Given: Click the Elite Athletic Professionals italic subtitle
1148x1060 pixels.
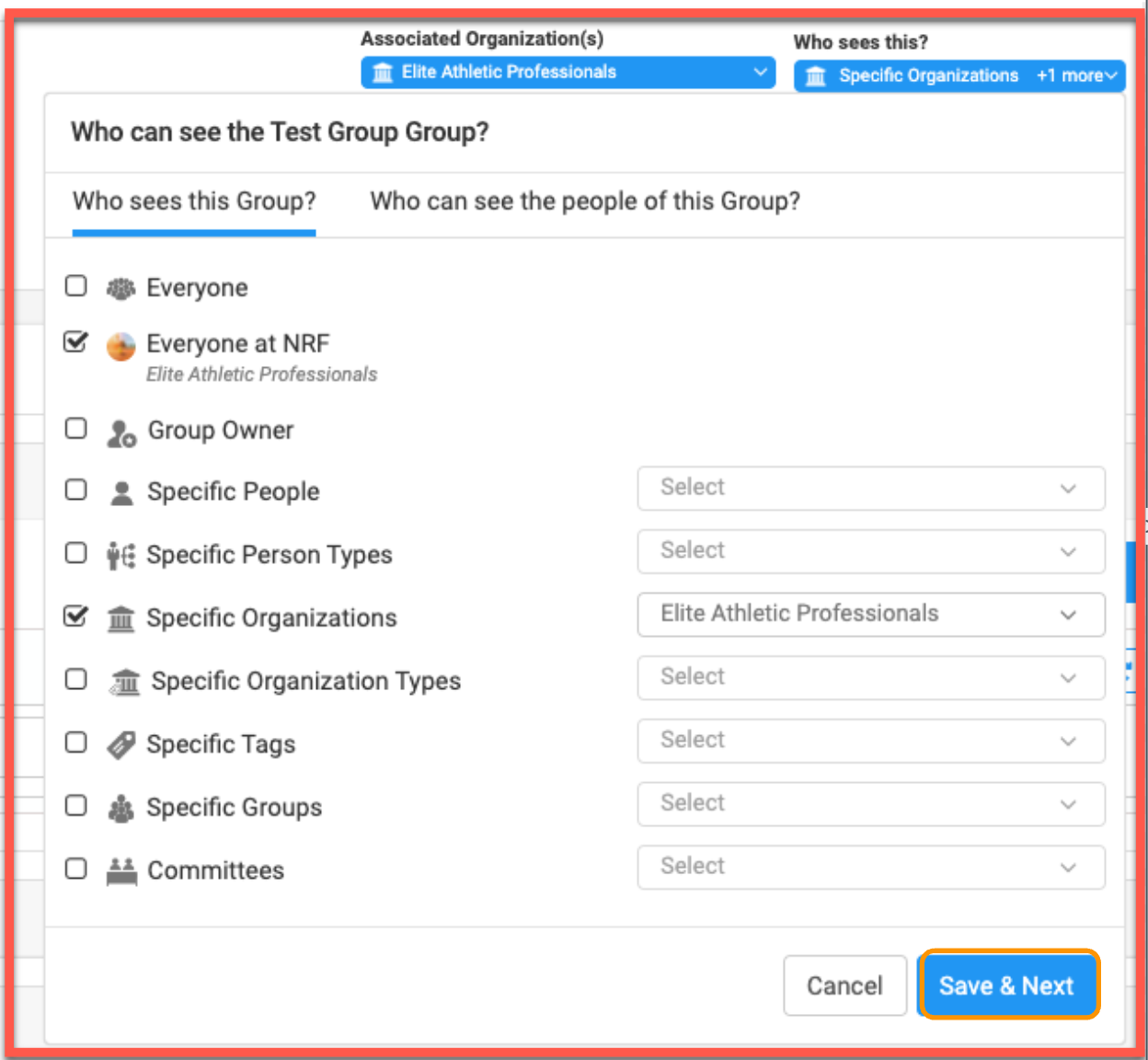Looking at the screenshot, I should click(x=262, y=374).
